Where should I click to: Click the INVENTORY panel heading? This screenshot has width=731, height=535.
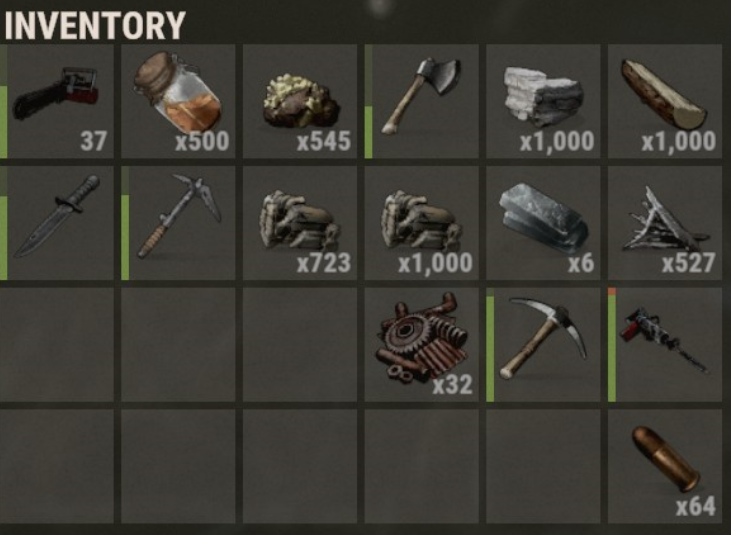(x=95, y=25)
